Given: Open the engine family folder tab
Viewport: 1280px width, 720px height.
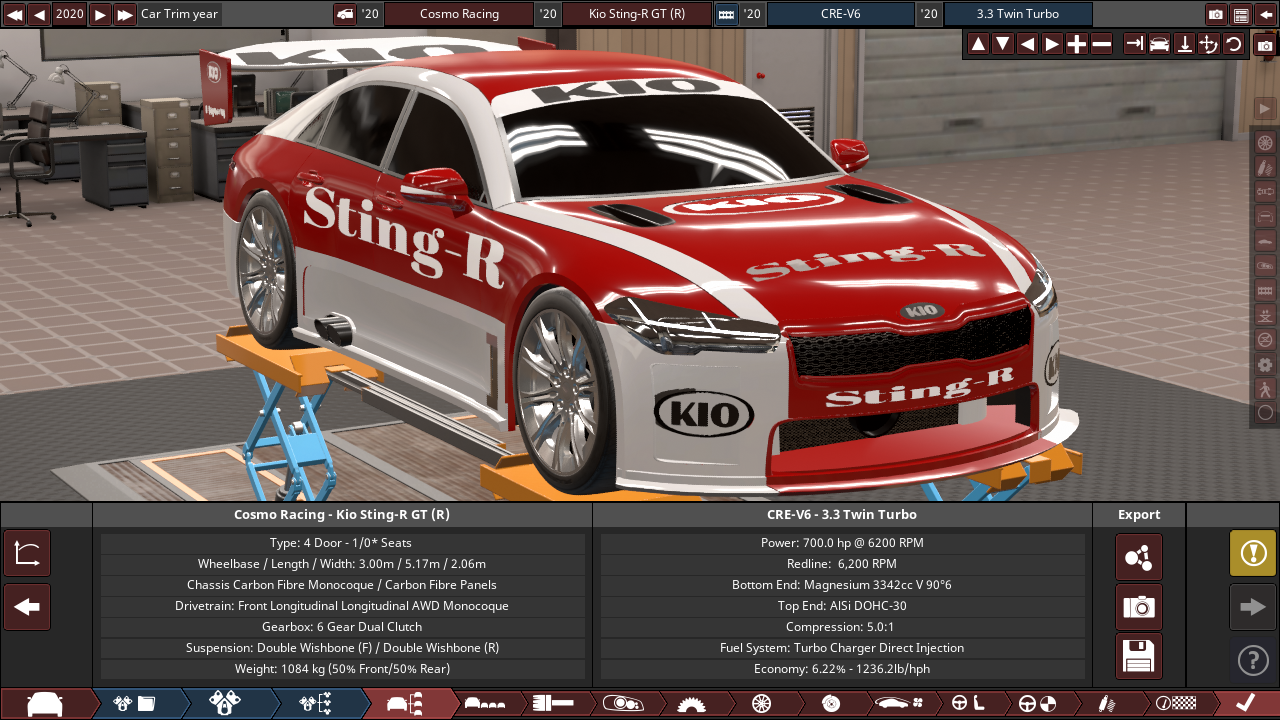Looking at the screenshot, I should coord(136,704).
